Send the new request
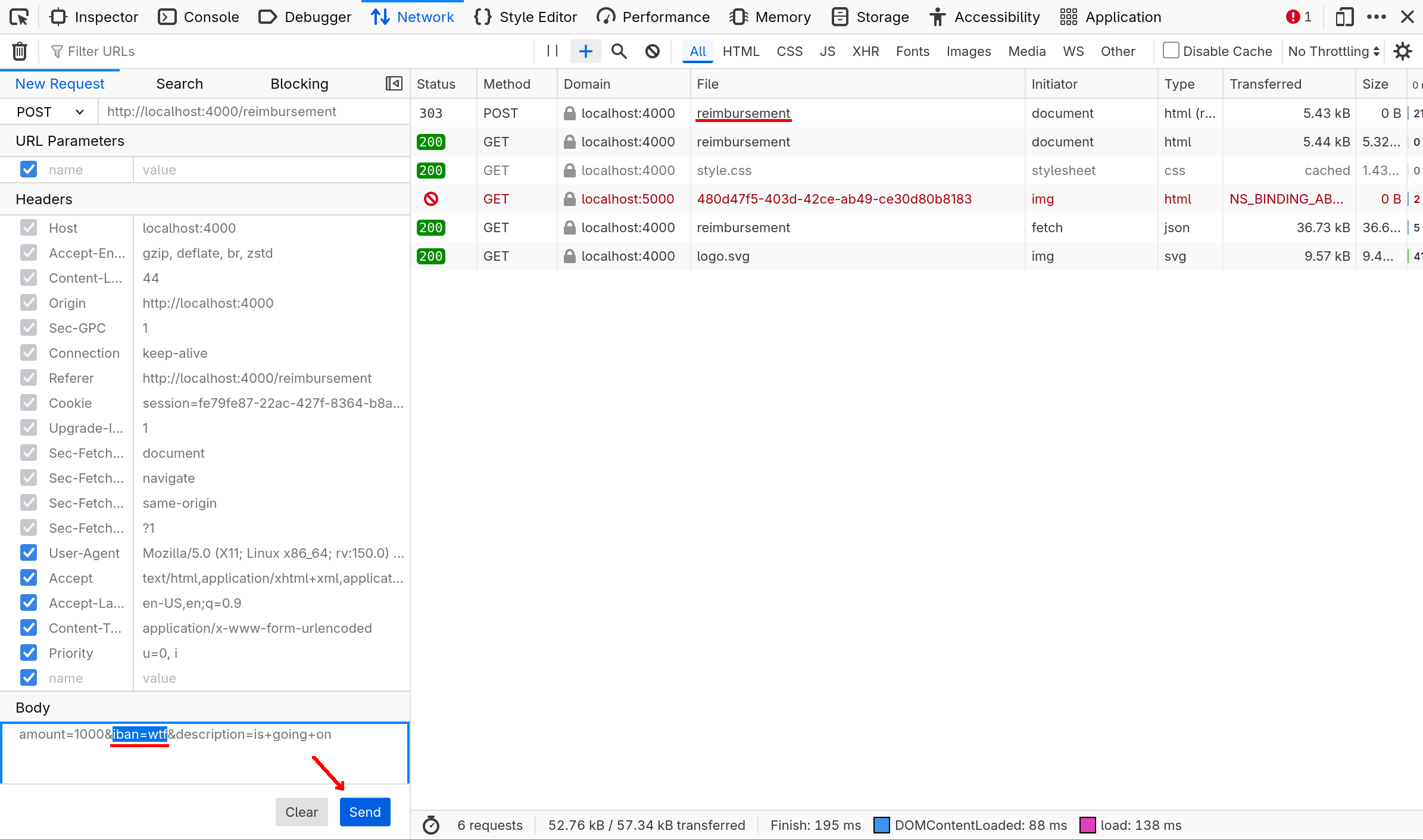This screenshot has height=840, width=1423. click(365, 812)
